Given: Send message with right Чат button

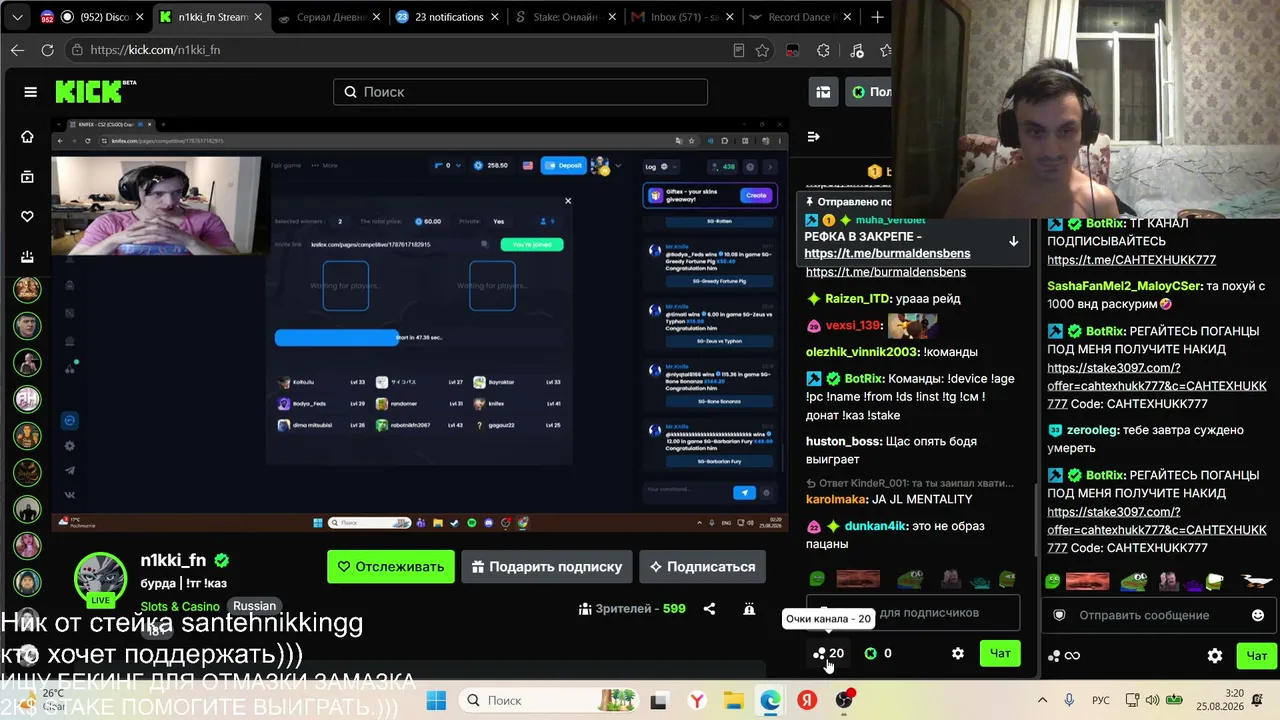Looking at the screenshot, I should click(x=1257, y=656).
